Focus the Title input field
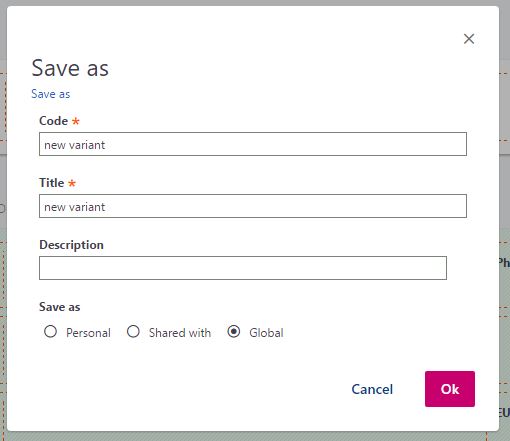510x441 pixels. pyautogui.click(x=253, y=206)
